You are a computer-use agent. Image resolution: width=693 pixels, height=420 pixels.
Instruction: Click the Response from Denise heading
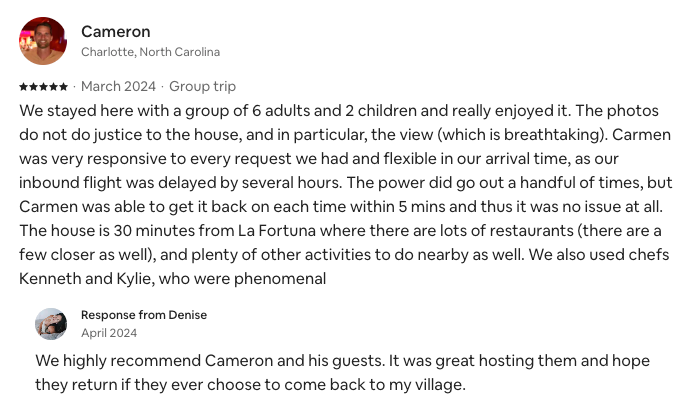[x=144, y=315]
